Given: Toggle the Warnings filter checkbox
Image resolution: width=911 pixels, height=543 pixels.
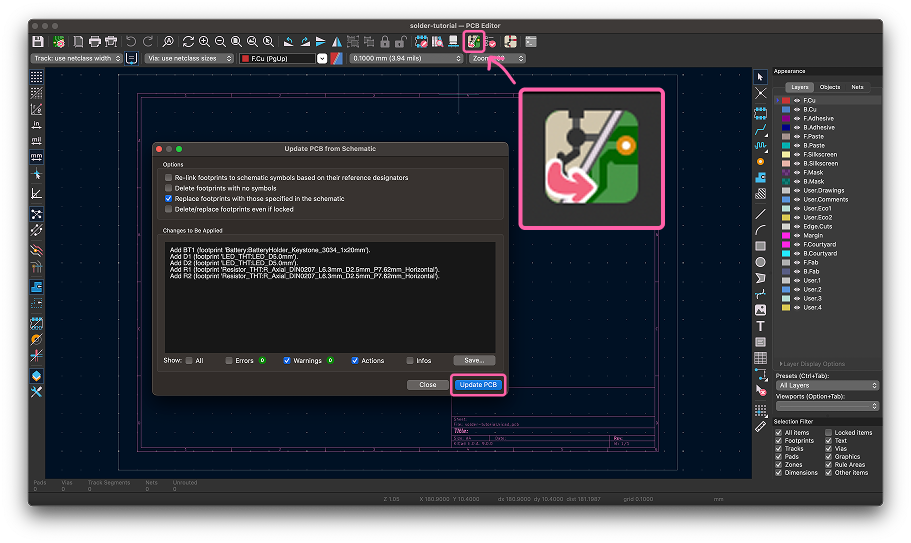Looking at the screenshot, I should click(287, 360).
